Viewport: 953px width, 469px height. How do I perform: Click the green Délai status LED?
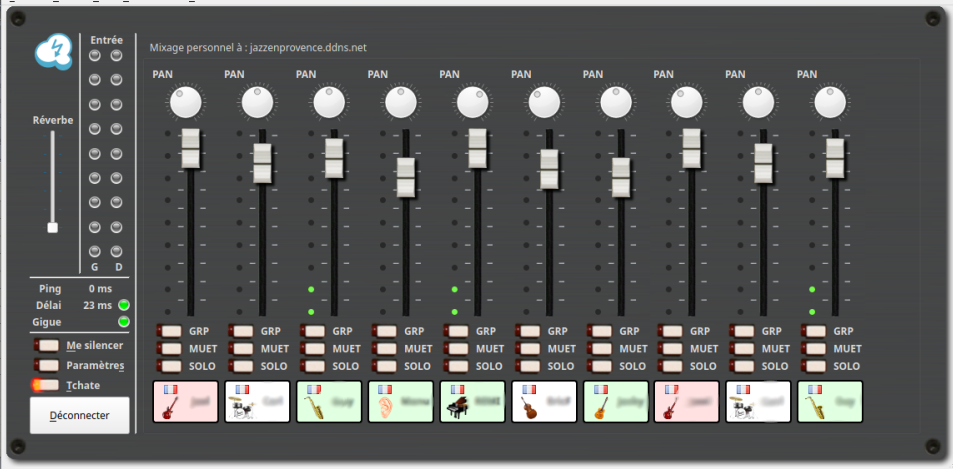point(124,305)
